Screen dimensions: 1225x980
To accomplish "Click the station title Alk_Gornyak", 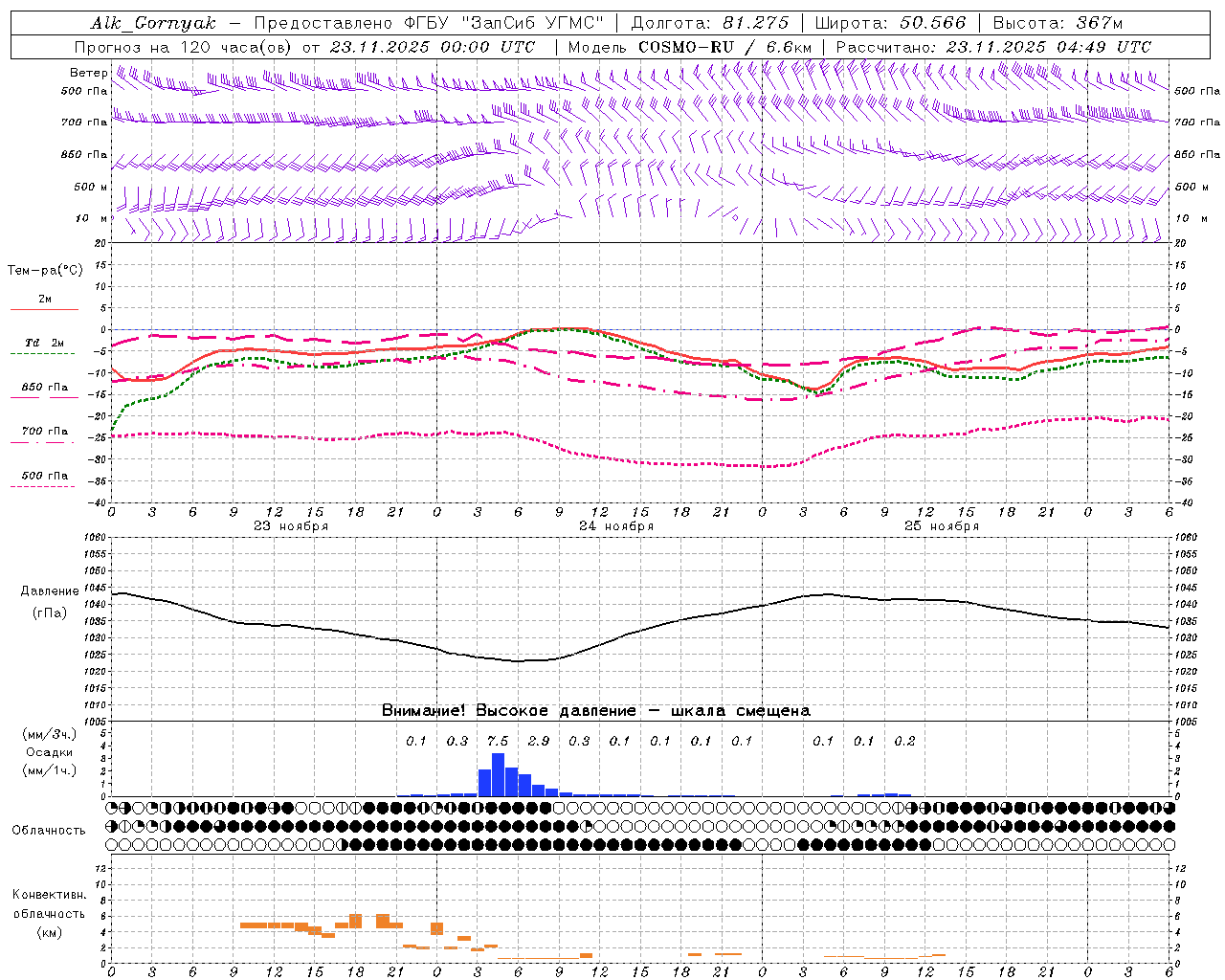I will tap(153, 23).
